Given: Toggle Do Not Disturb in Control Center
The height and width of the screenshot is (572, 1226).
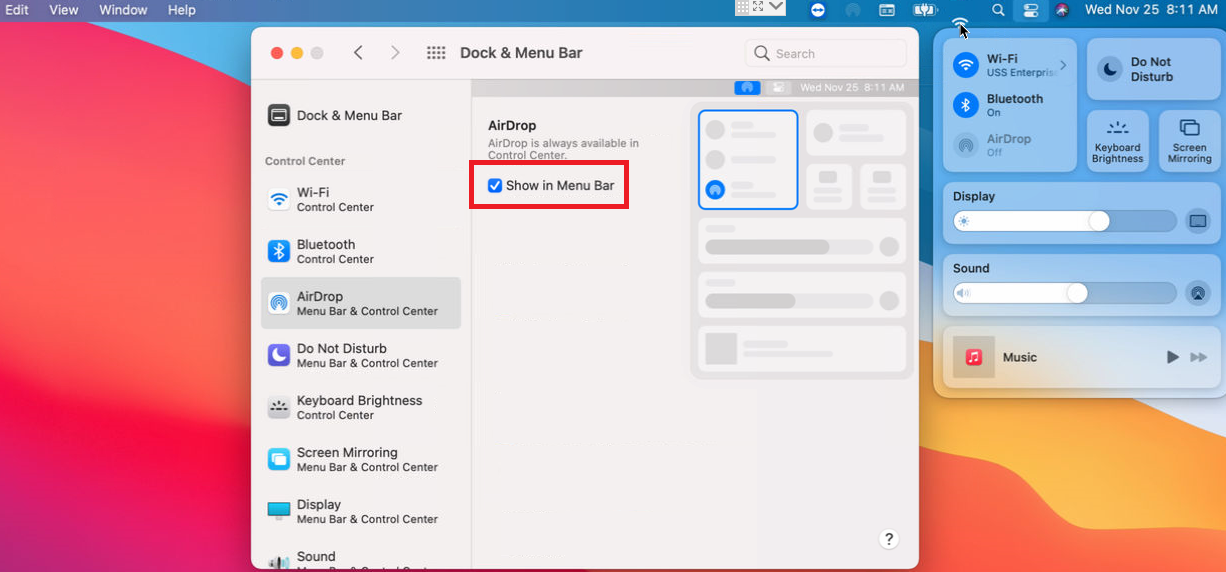Looking at the screenshot, I should tap(1110, 69).
